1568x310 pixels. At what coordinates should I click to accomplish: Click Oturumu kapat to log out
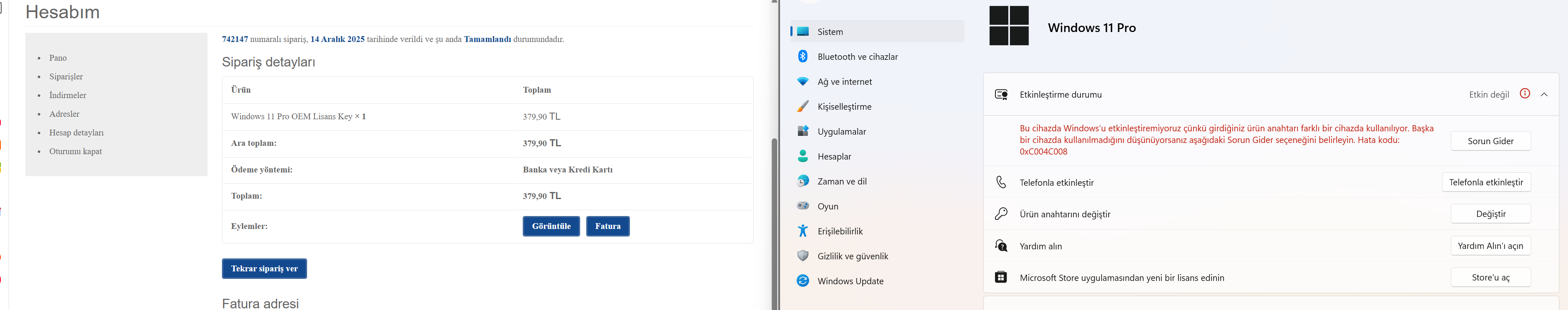tap(76, 151)
